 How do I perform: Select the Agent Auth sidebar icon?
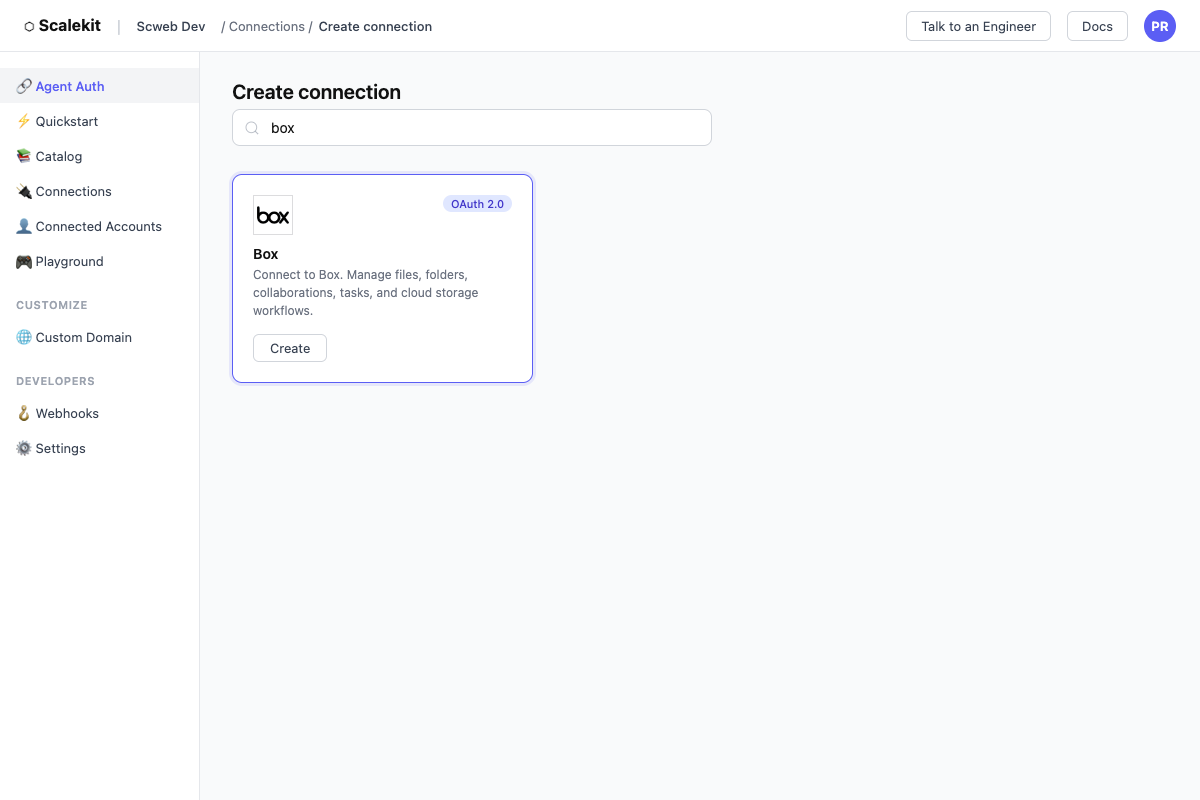22,86
